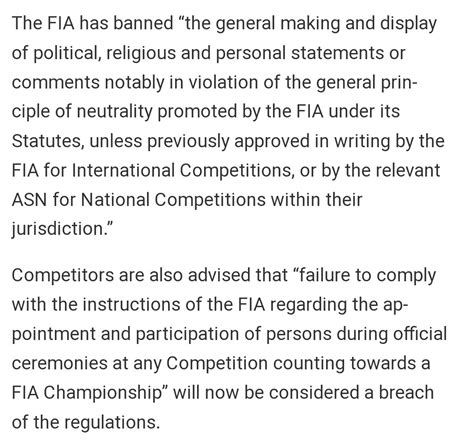
Task: Click the word "ceremonies" at line start
Action: tap(59, 364)
